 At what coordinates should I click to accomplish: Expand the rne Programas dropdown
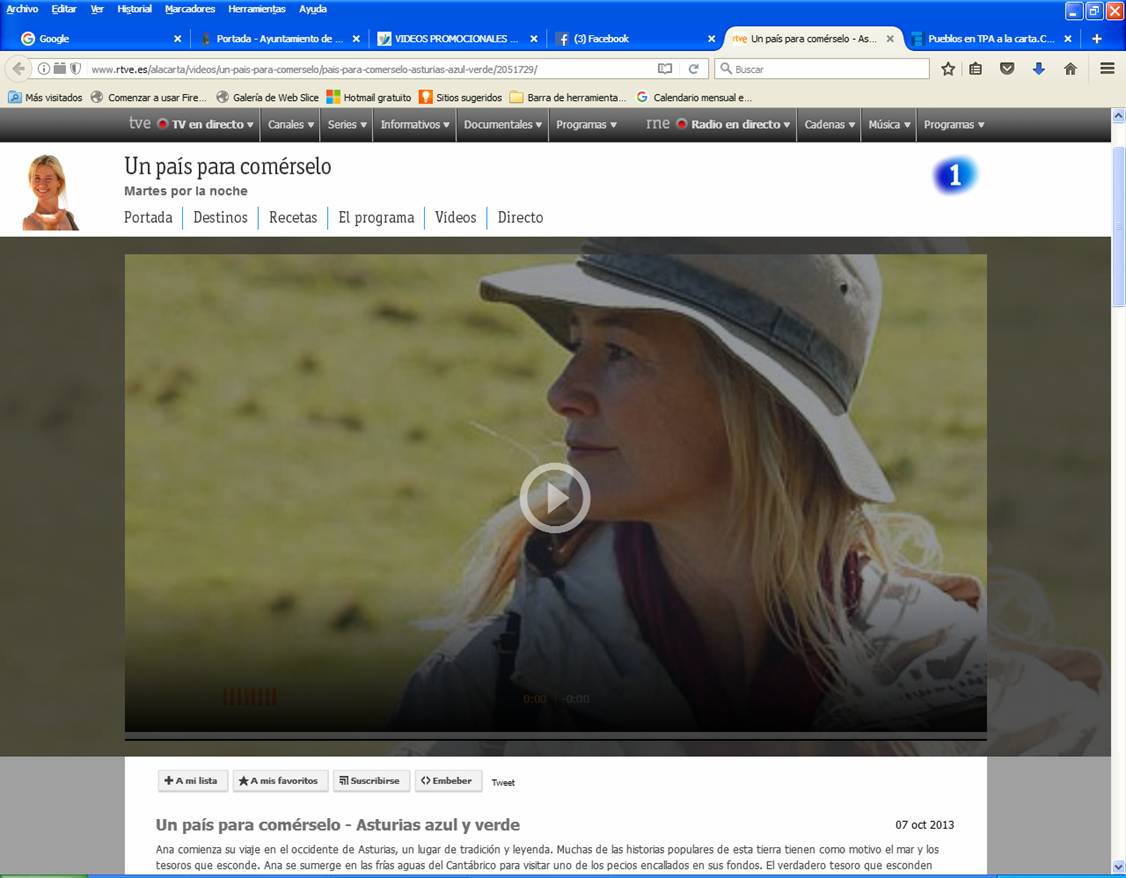tap(954, 124)
